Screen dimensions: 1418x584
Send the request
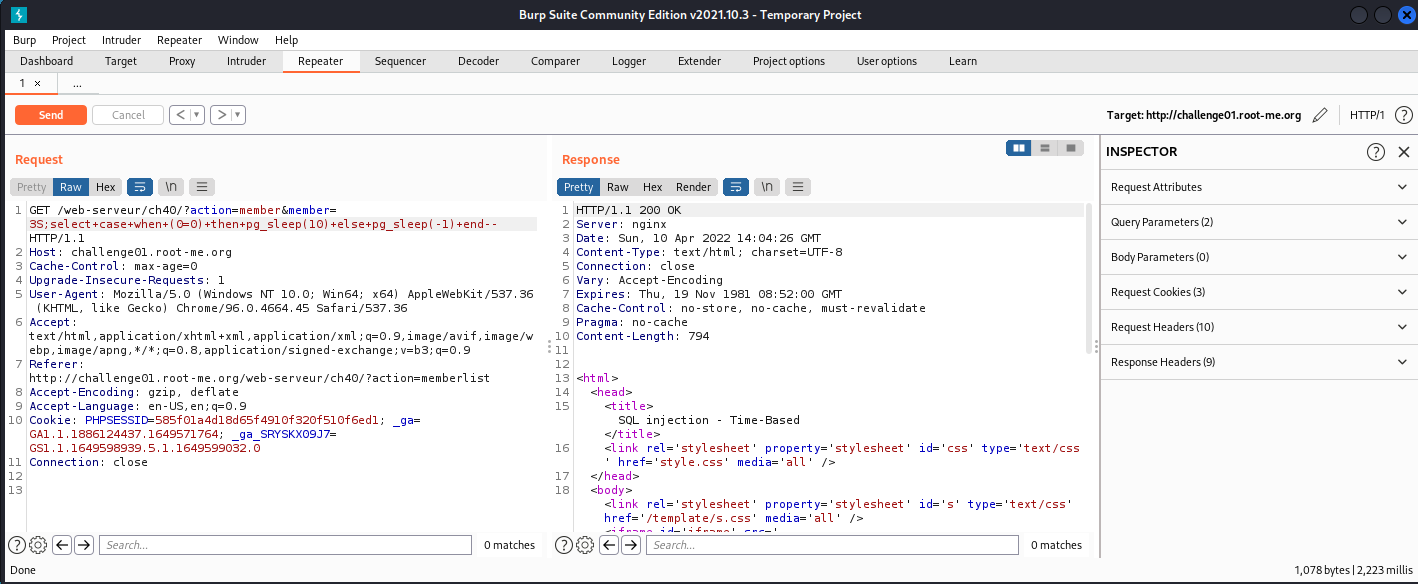(x=51, y=115)
